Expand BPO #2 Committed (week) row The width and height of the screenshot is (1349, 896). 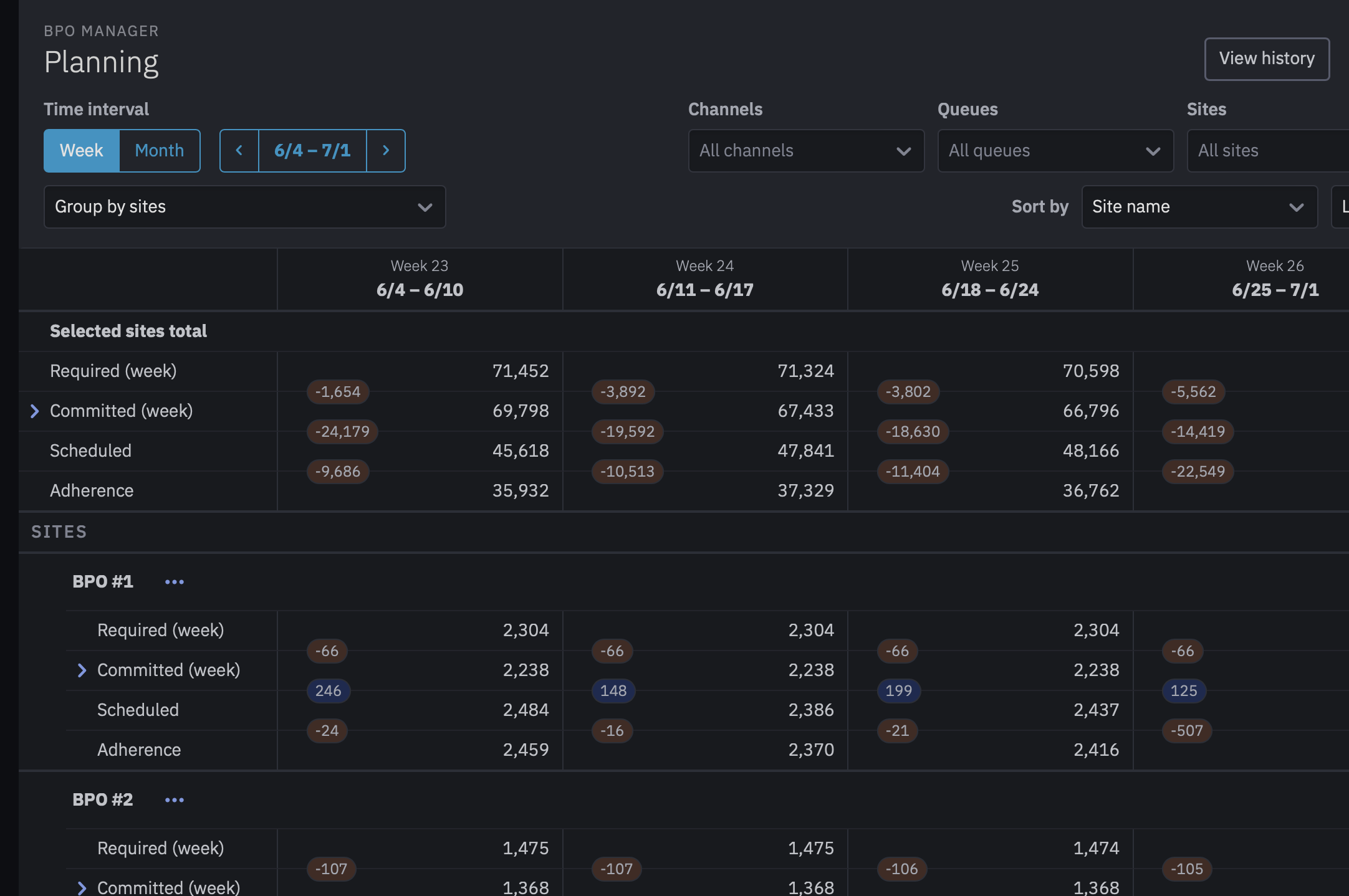82,888
